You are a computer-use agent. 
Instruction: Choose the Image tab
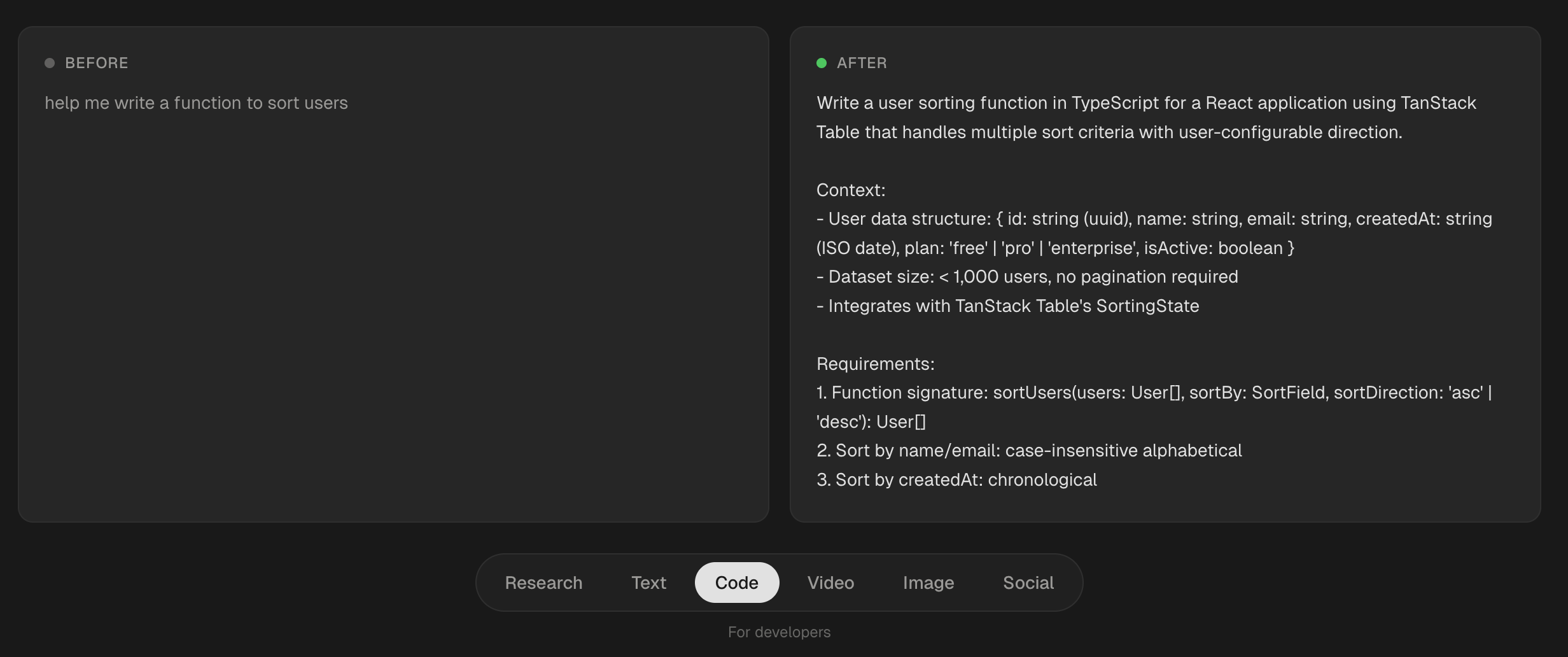point(928,583)
